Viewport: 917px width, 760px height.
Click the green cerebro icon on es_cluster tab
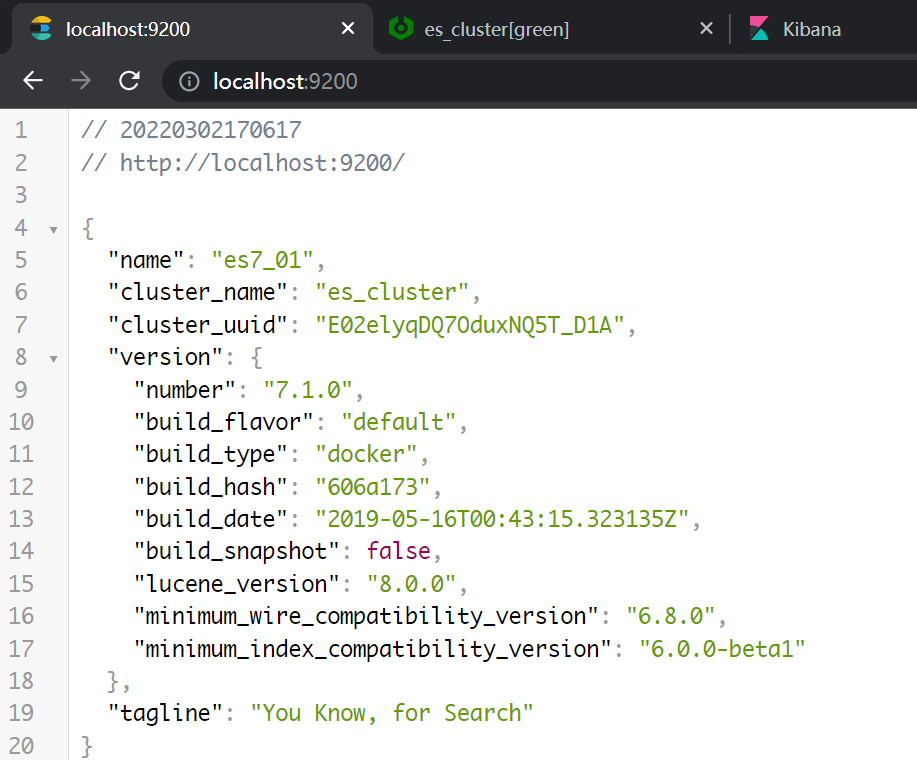point(401,29)
